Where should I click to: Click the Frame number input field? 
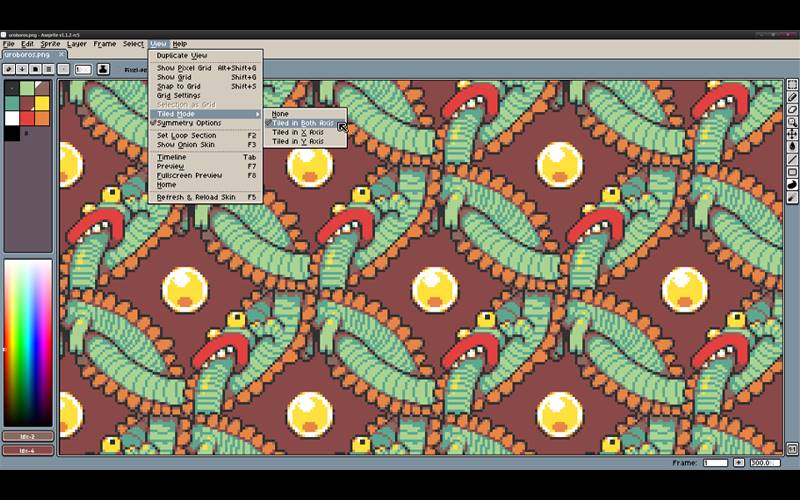[715, 463]
